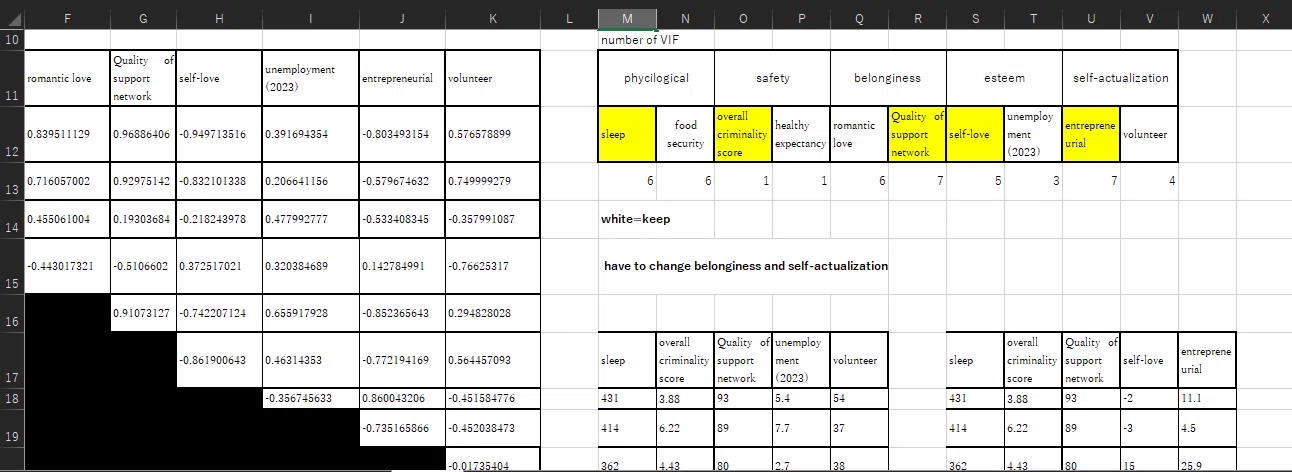
Task: Select the 'safety' merged header cell
Action: click(x=772, y=77)
